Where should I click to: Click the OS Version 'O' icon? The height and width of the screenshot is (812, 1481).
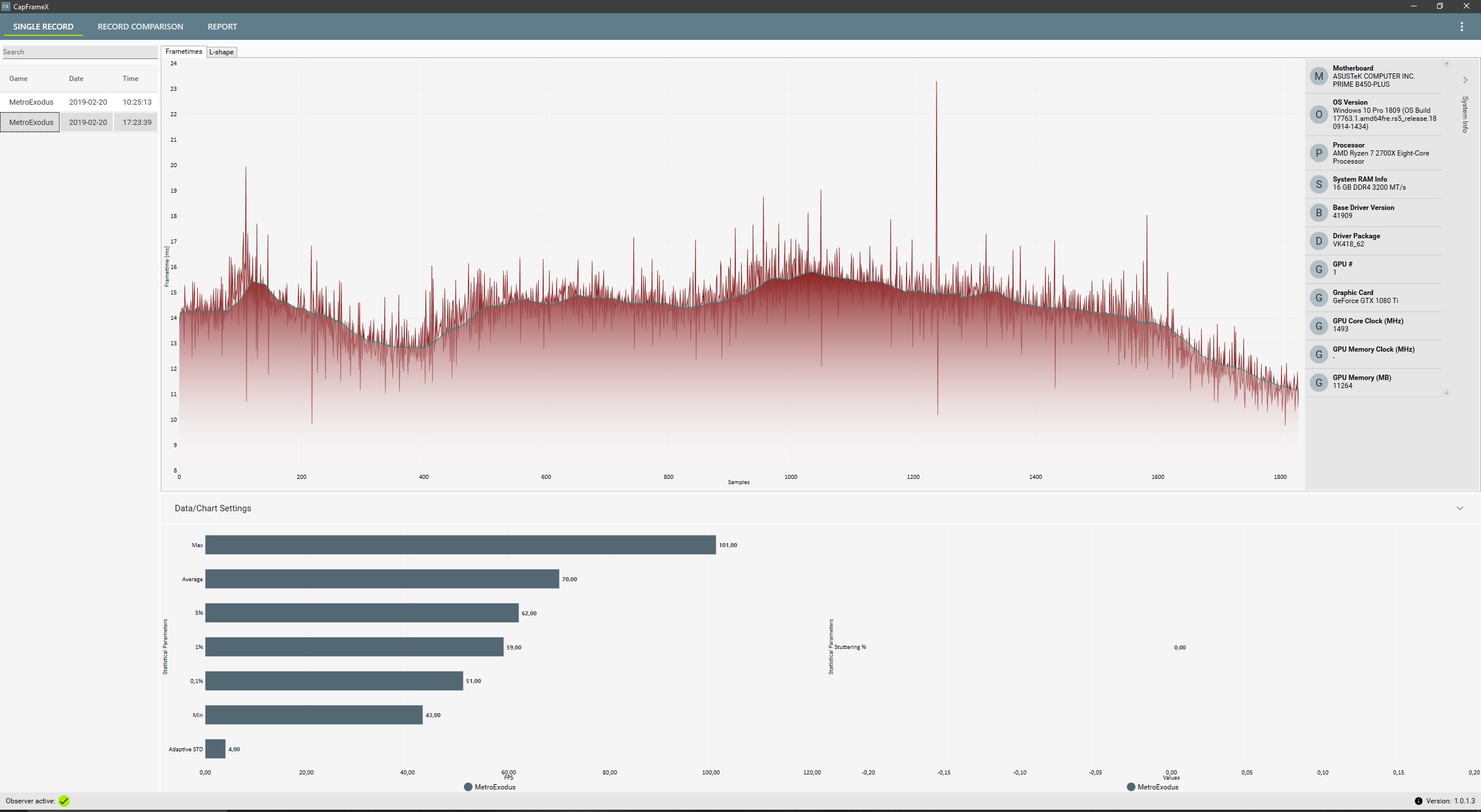(1318, 115)
